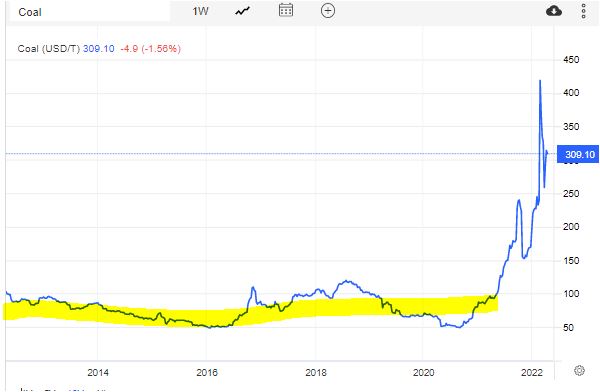Open the calendar date range icon
The width and height of the screenshot is (600, 392).
pos(286,10)
